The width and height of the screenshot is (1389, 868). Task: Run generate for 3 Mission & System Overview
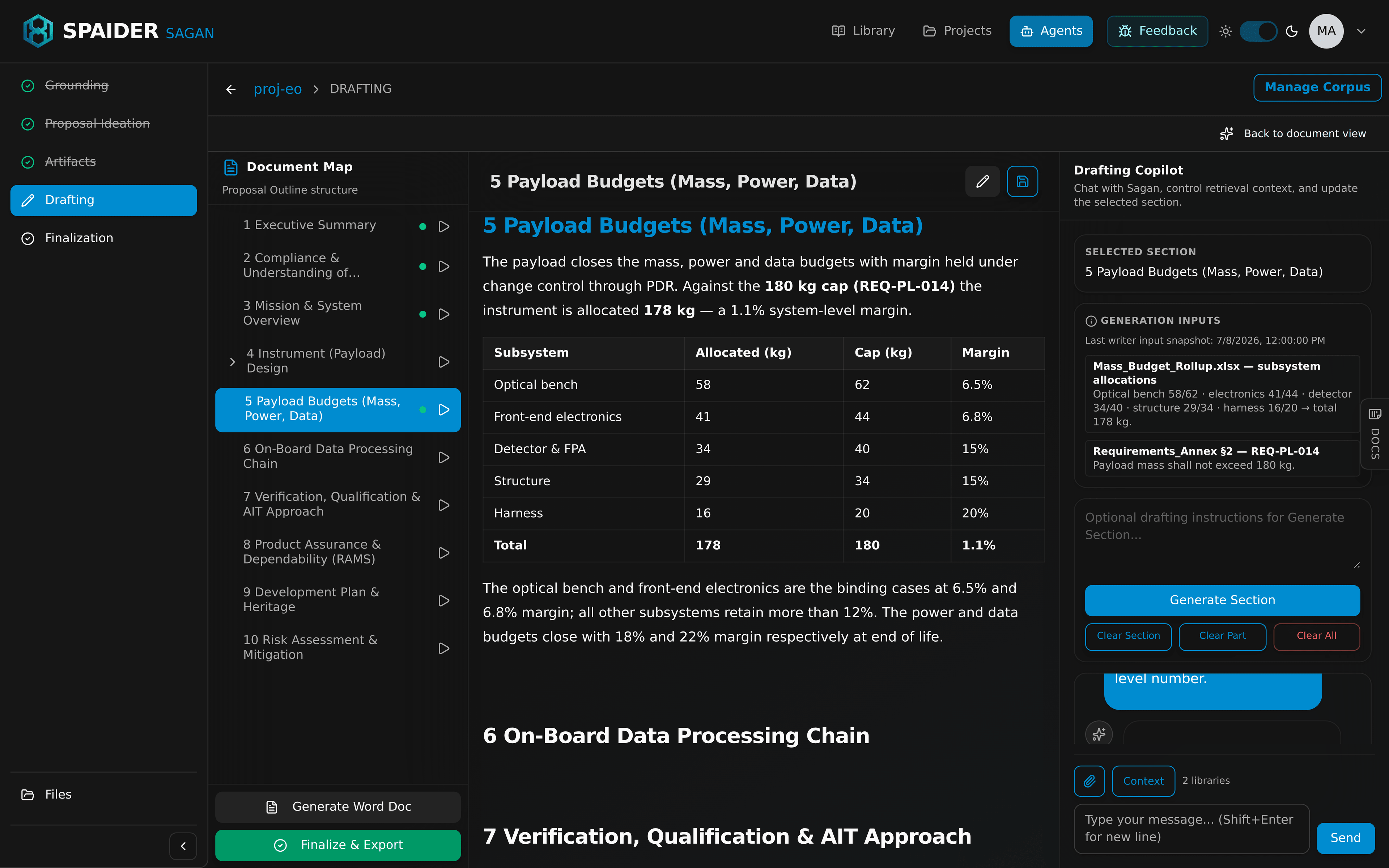pyautogui.click(x=444, y=314)
